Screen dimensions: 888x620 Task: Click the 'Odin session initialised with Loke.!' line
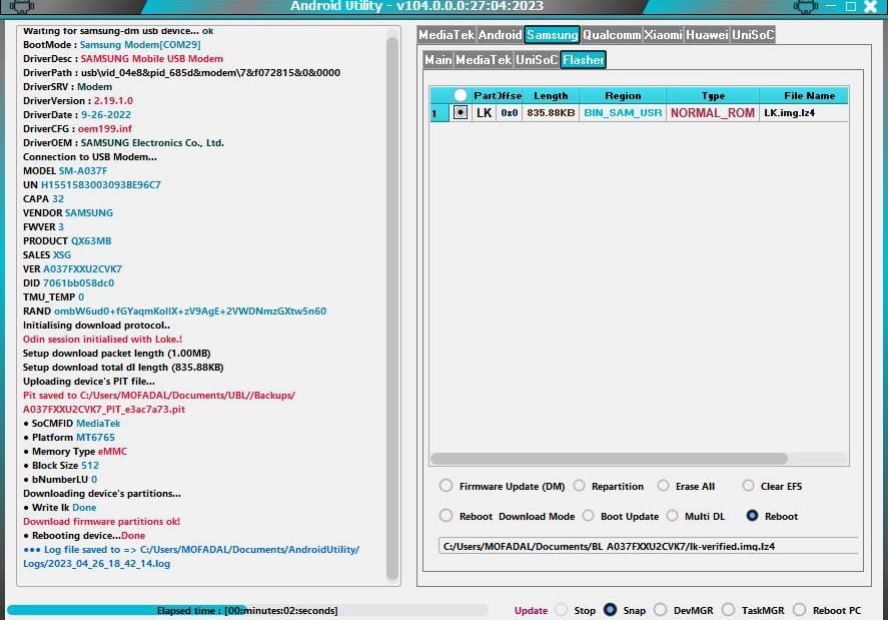pos(103,339)
